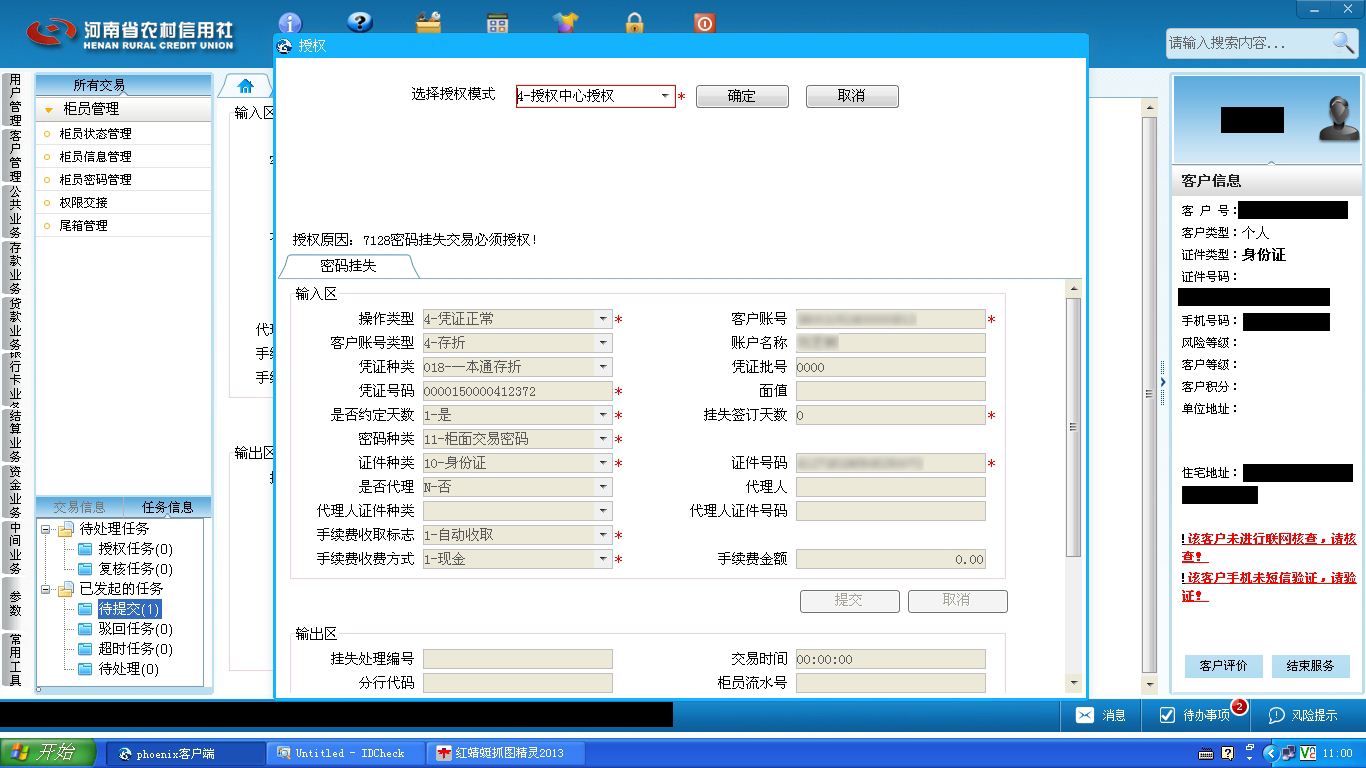
Task: Click the calculator icon in top toolbar
Action: pyautogui.click(x=497, y=22)
